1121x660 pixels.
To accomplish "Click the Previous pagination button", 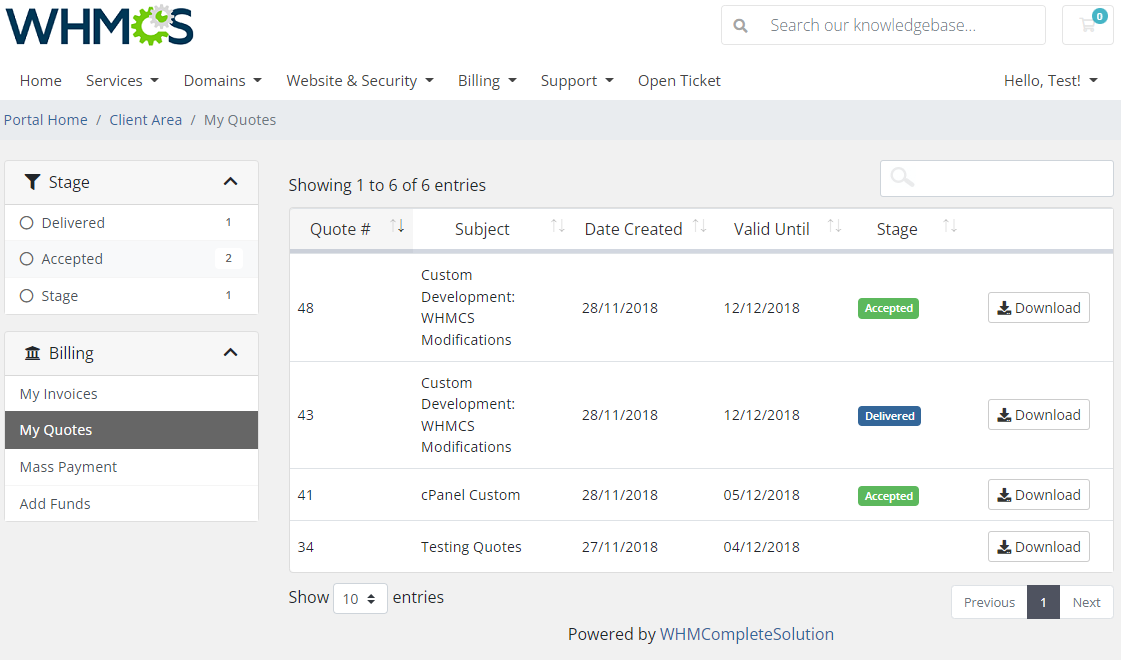I will pyautogui.click(x=989, y=602).
